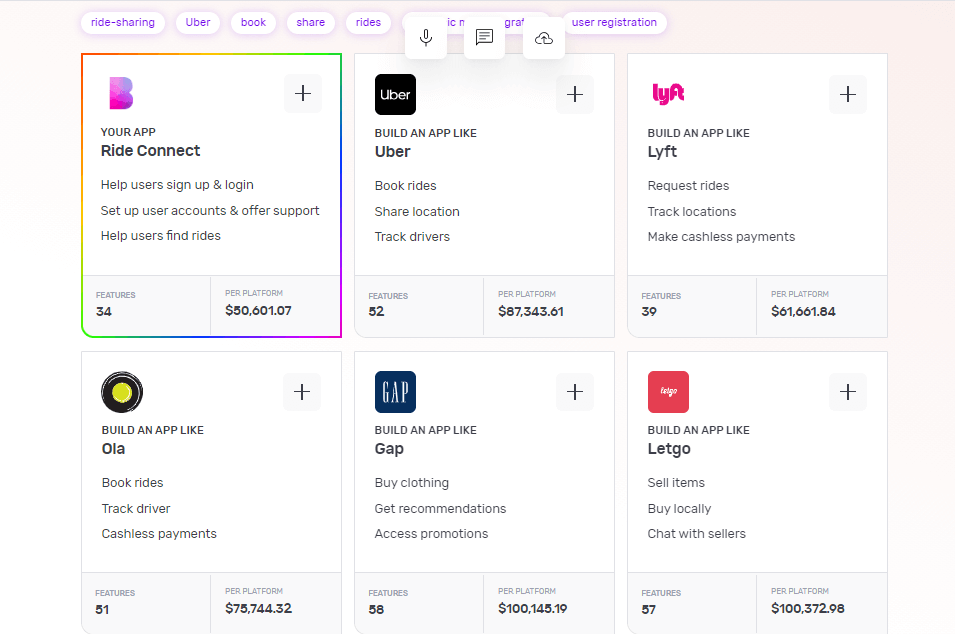Click the 52 features count
Image resolution: width=955 pixels, height=634 pixels.
tap(376, 312)
